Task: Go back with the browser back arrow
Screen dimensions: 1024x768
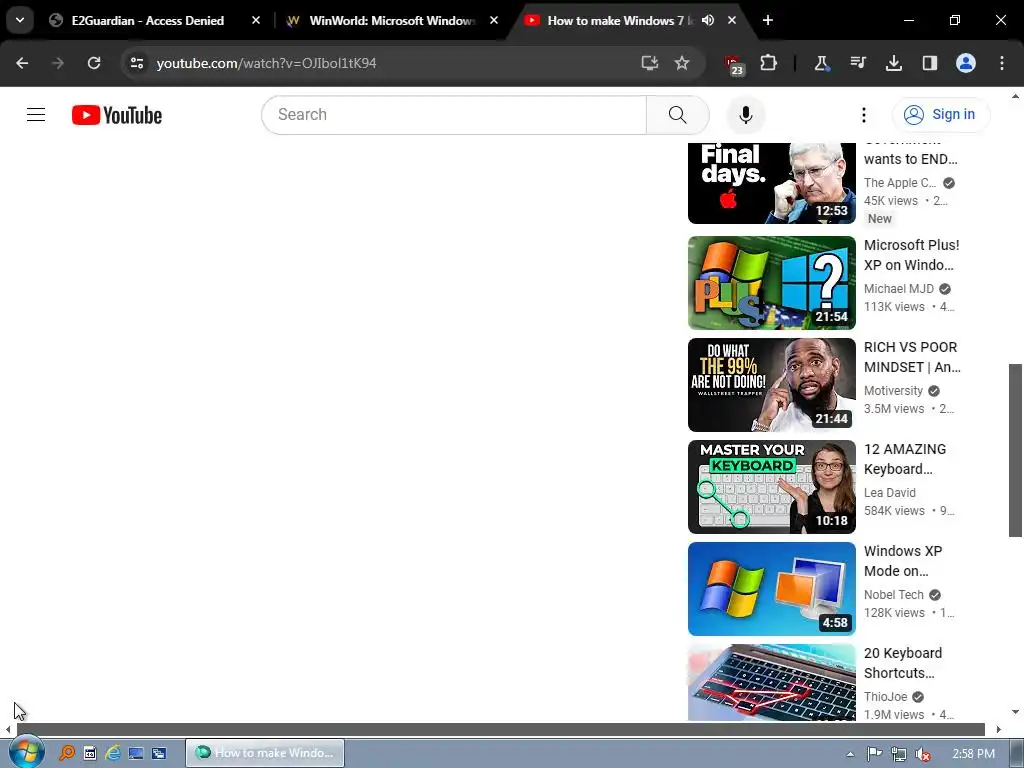Action: (x=22, y=63)
